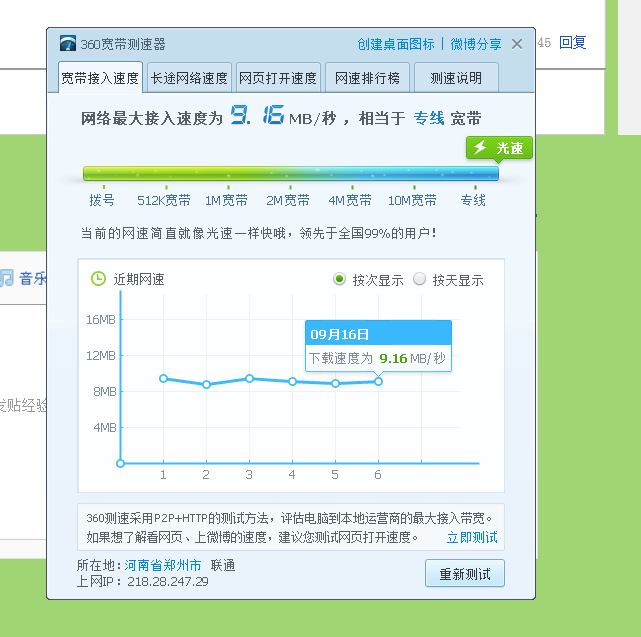Open the 长途网络速度 tab
The width and height of the screenshot is (641, 637).
[189, 78]
